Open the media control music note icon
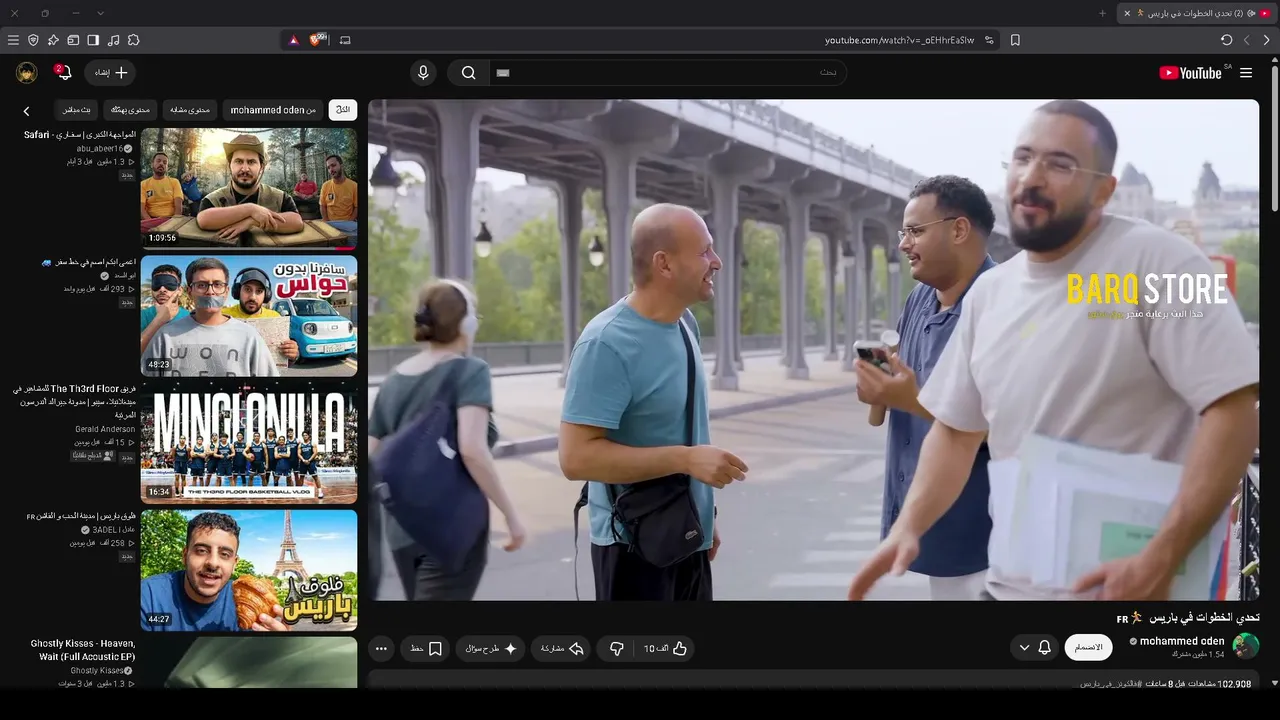Image resolution: width=1280 pixels, height=720 pixels. coord(113,40)
